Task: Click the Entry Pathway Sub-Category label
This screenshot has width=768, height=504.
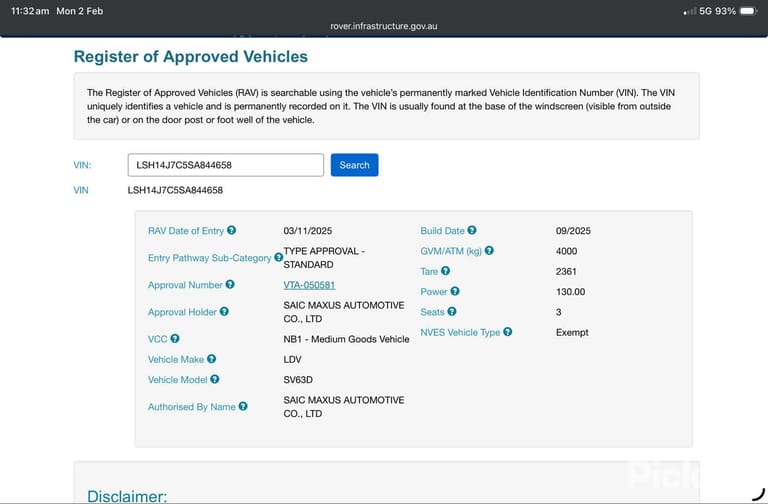Action: 210,258
